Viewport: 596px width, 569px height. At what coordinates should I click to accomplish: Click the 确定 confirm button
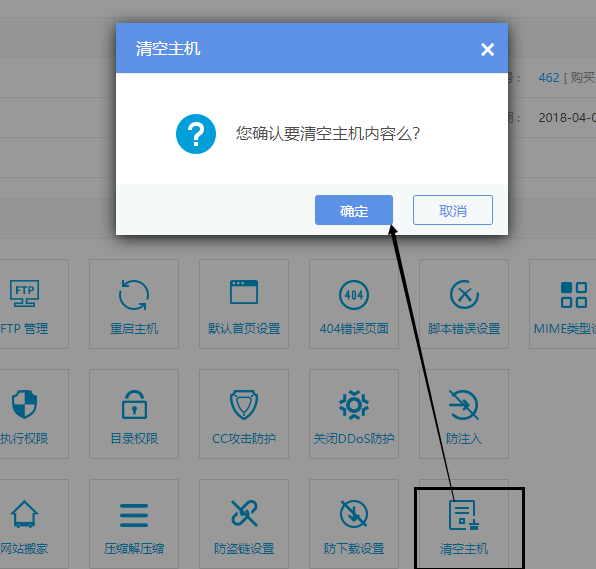click(x=353, y=210)
